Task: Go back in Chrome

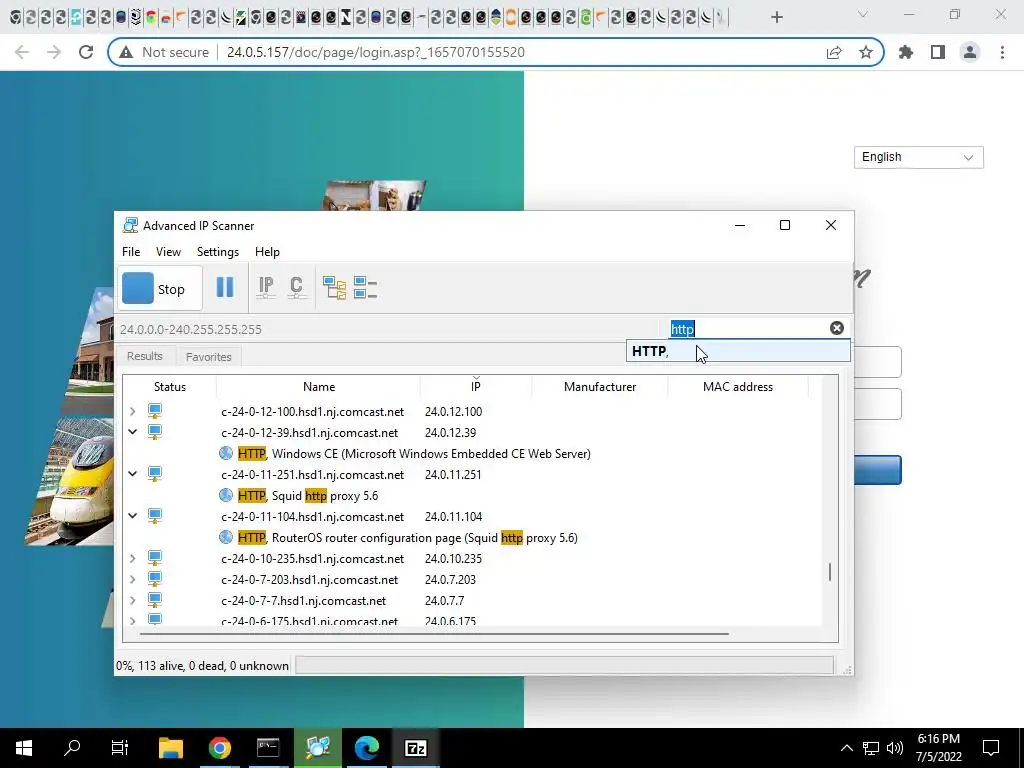Action: pyautogui.click(x=22, y=52)
